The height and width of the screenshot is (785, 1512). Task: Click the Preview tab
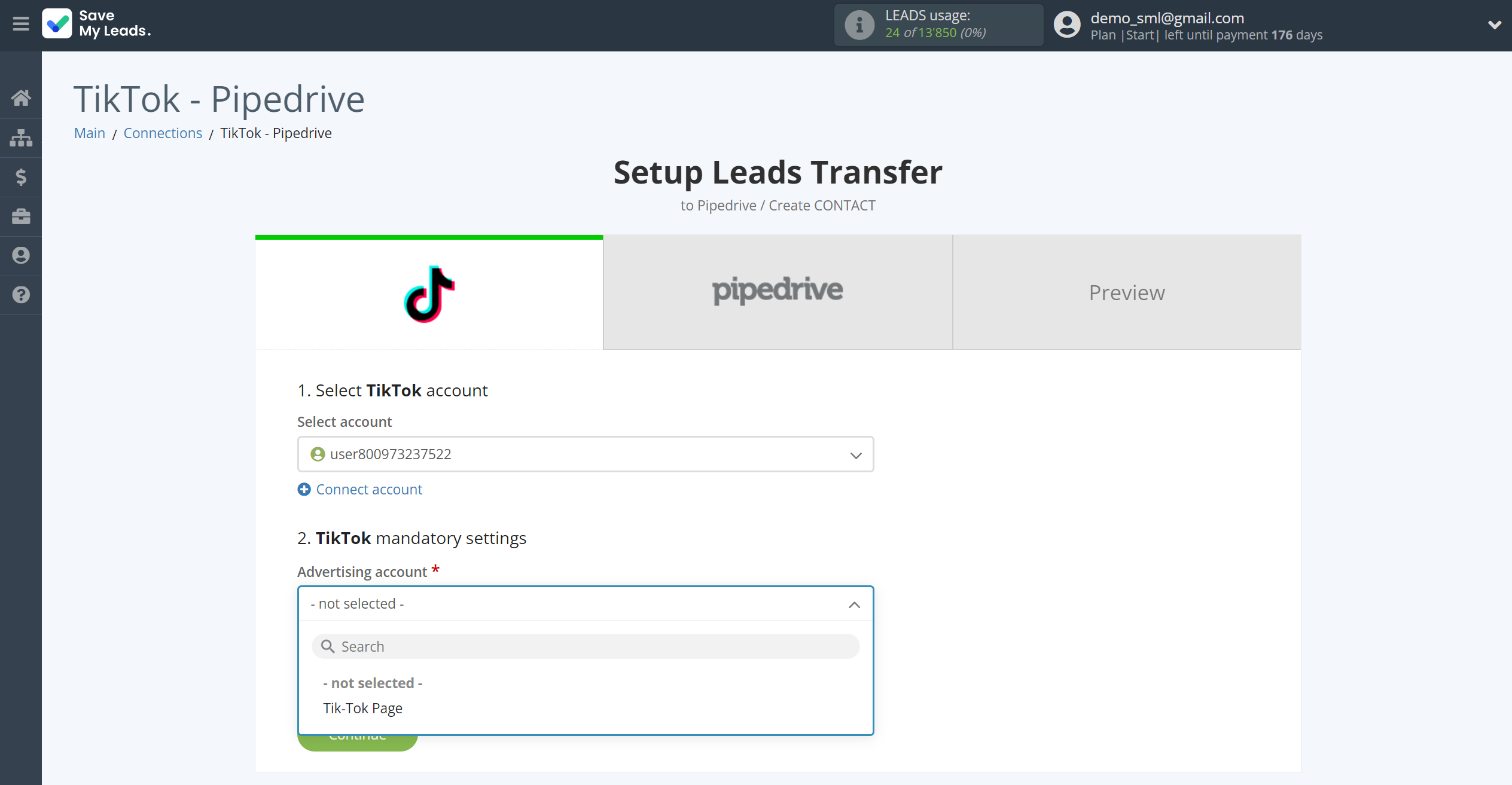(x=1126, y=292)
